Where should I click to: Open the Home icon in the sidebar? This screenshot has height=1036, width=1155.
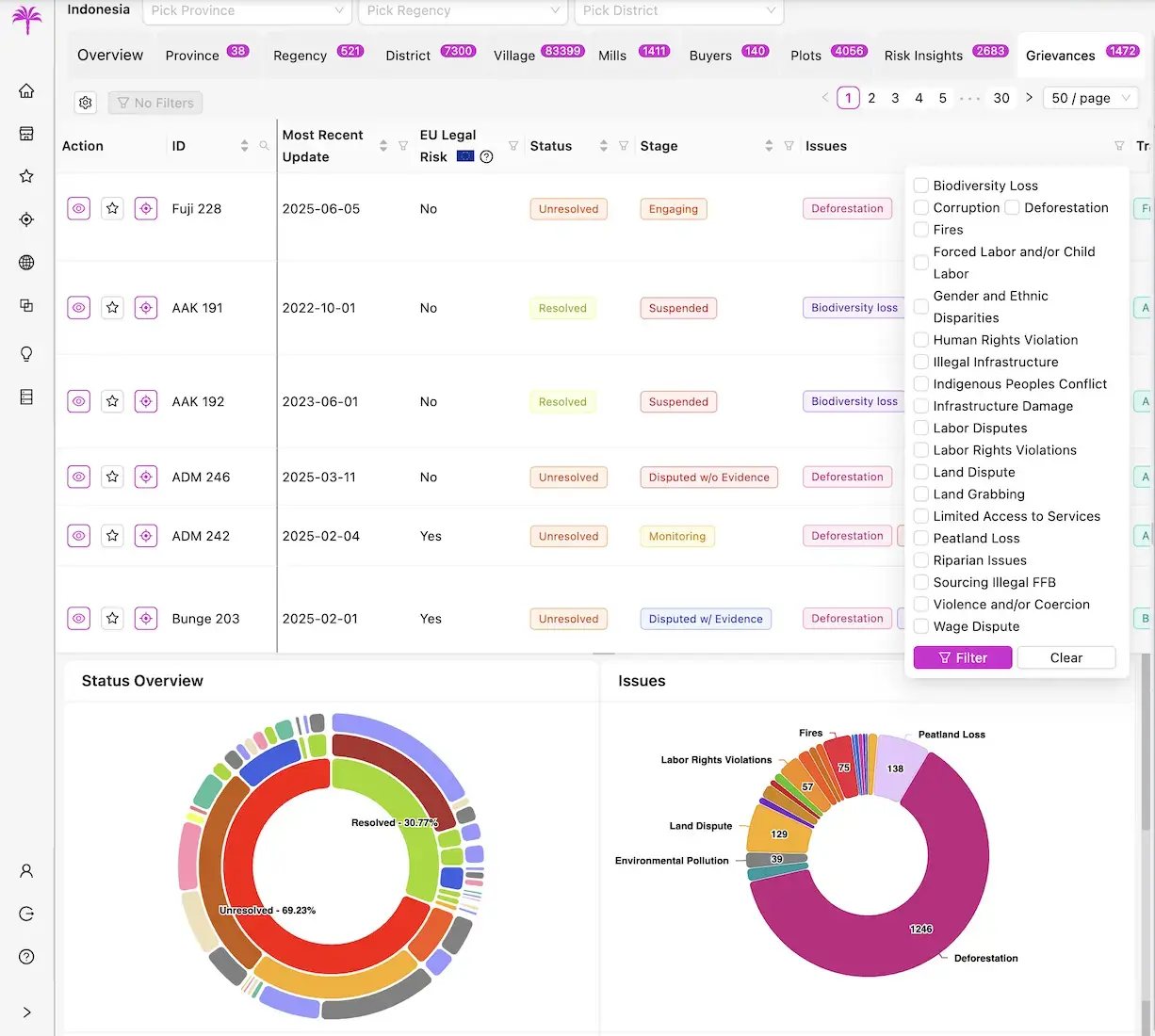[x=25, y=90]
